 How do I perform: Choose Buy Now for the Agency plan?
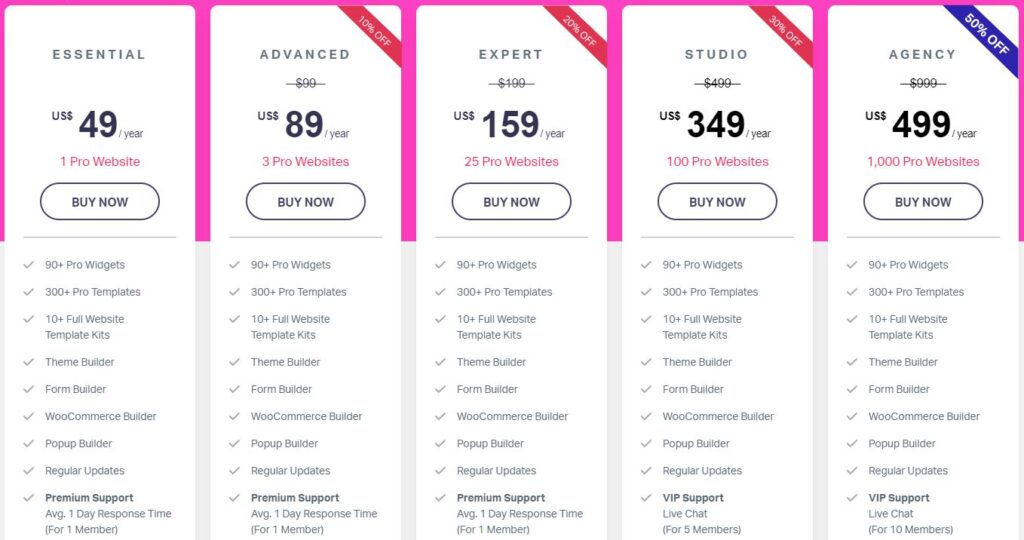point(923,201)
